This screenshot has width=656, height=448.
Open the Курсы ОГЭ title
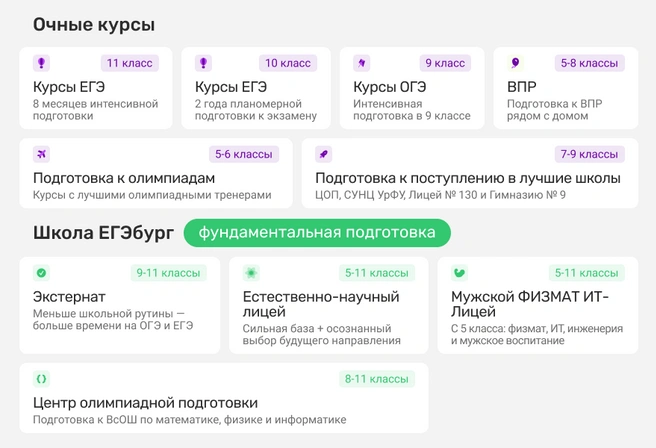(390, 87)
